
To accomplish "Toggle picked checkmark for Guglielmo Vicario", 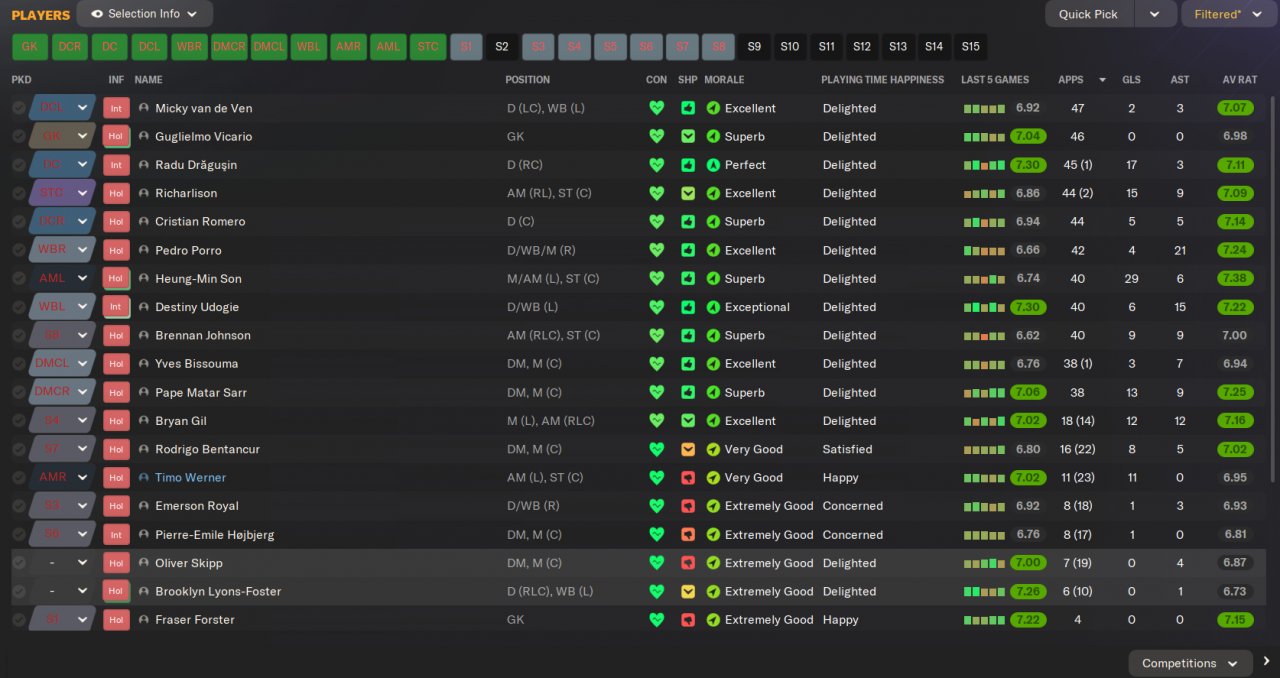I will pos(19,136).
